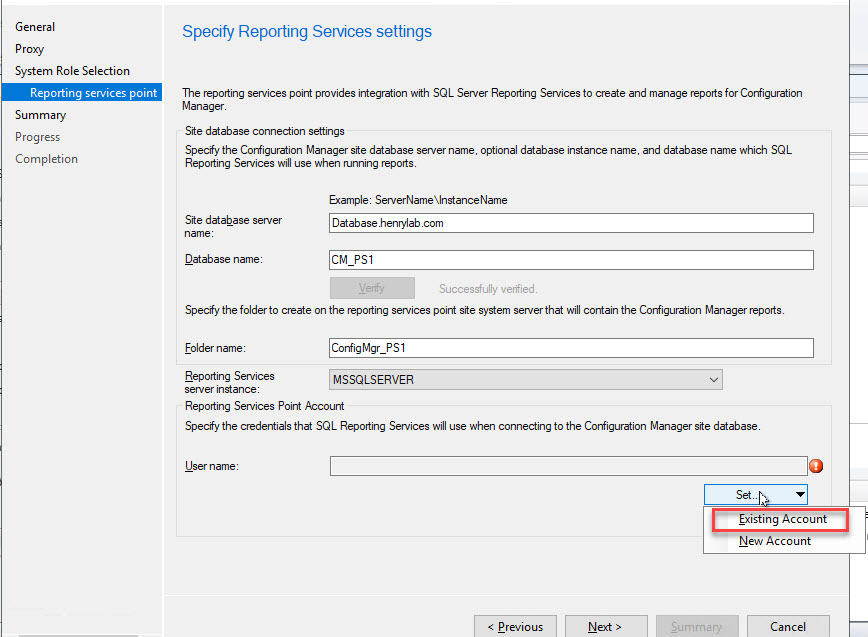Viewport: 868px width, 637px height.
Task: Choose New Account from the Set menu
Action: pos(775,541)
